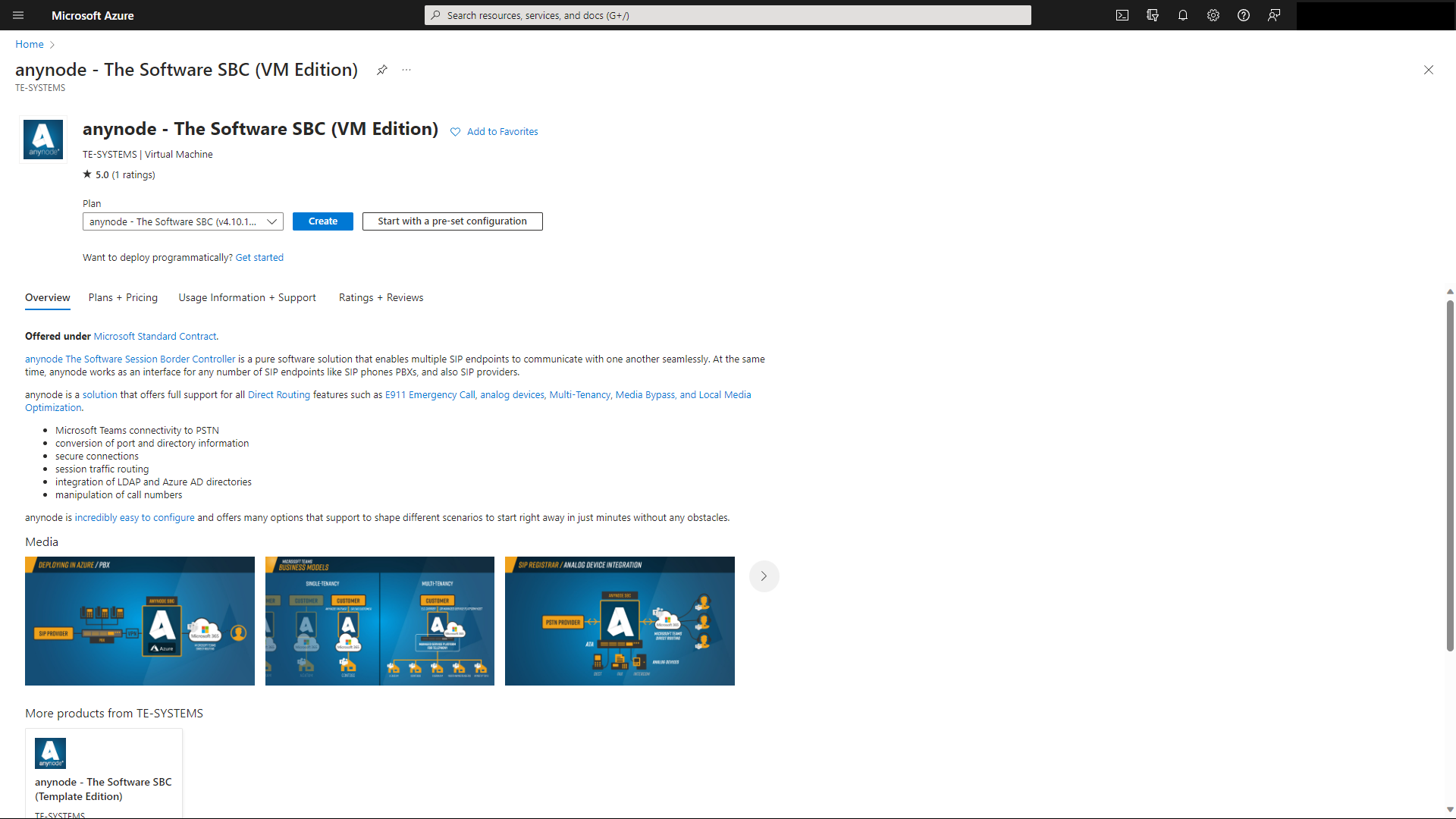Expand the Plan dropdown
The image size is (1456, 819).
183,221
